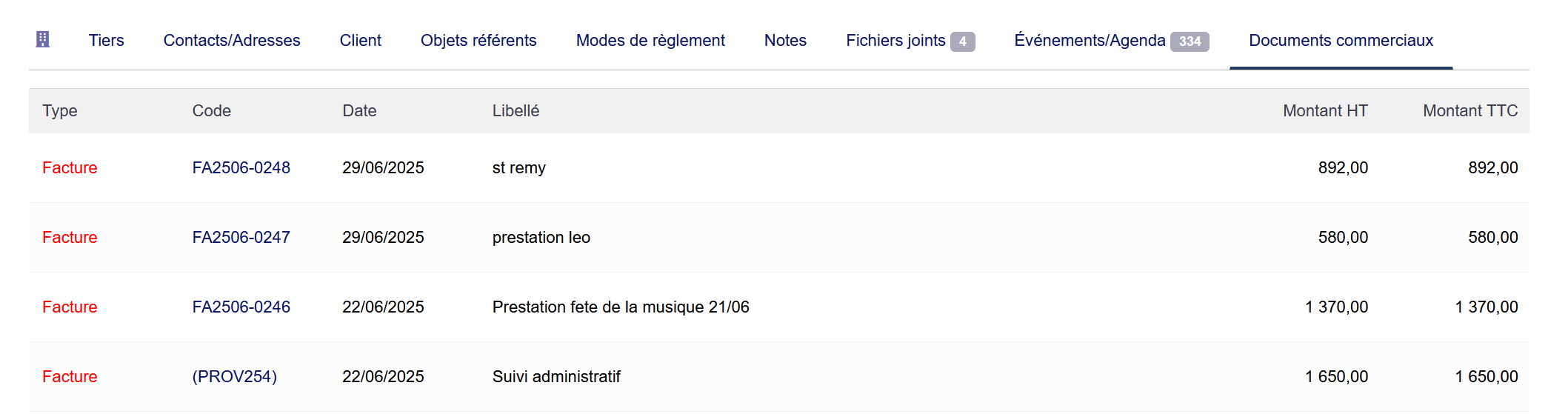Open provisional invoice (PROV254)
1568x414 pixels.
pos(235,377)
